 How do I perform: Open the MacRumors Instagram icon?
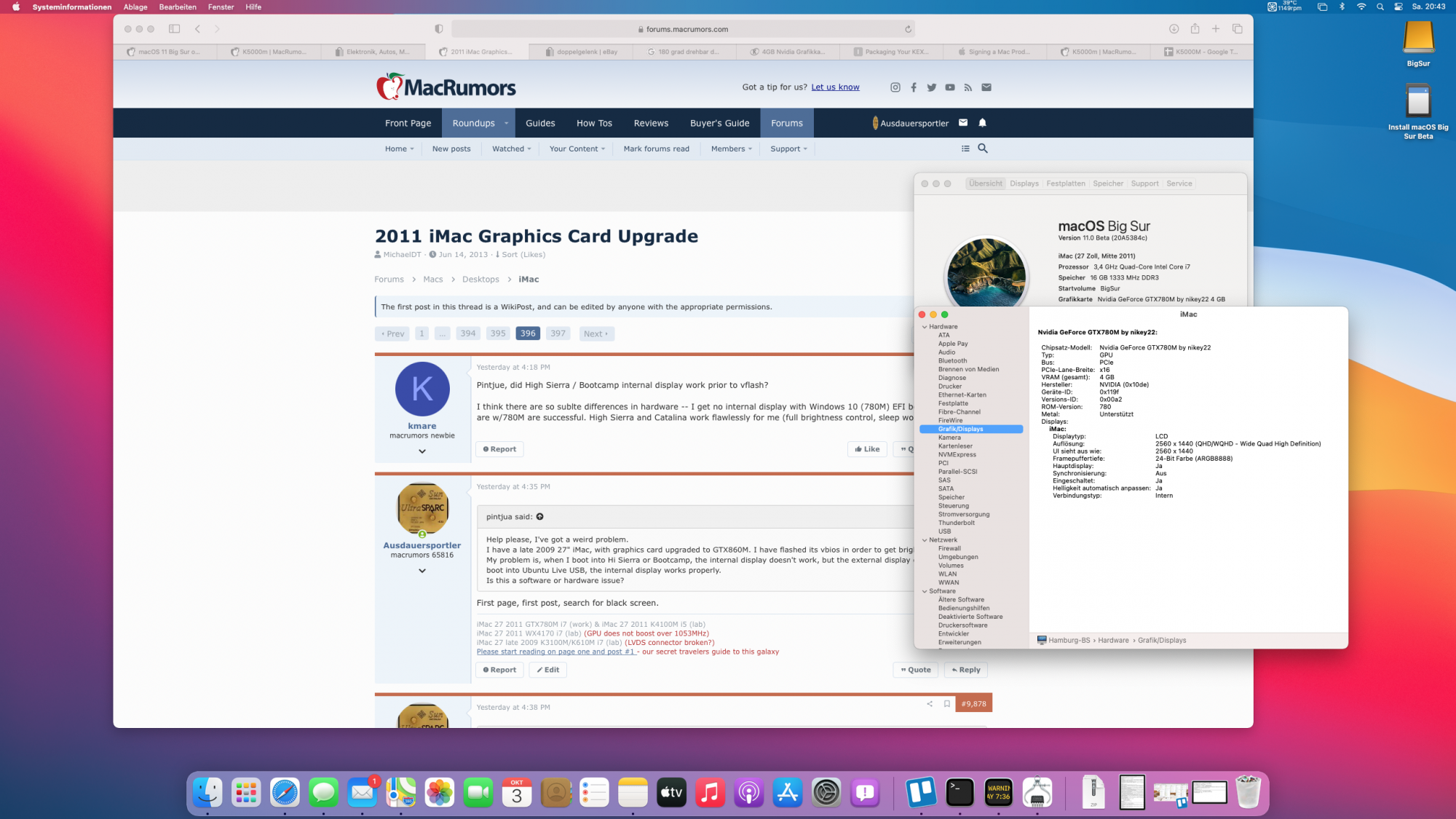point(895,87)
